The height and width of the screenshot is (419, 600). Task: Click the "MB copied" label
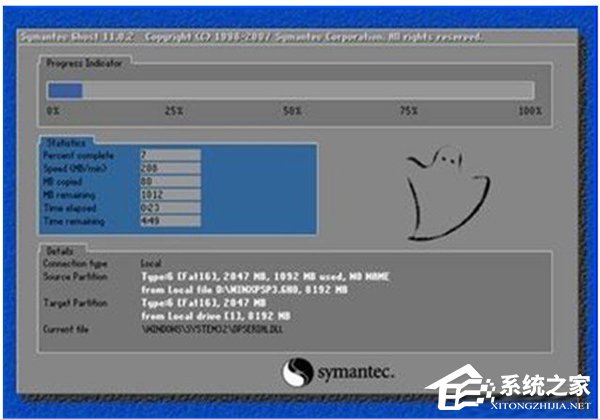click(63, 182)
